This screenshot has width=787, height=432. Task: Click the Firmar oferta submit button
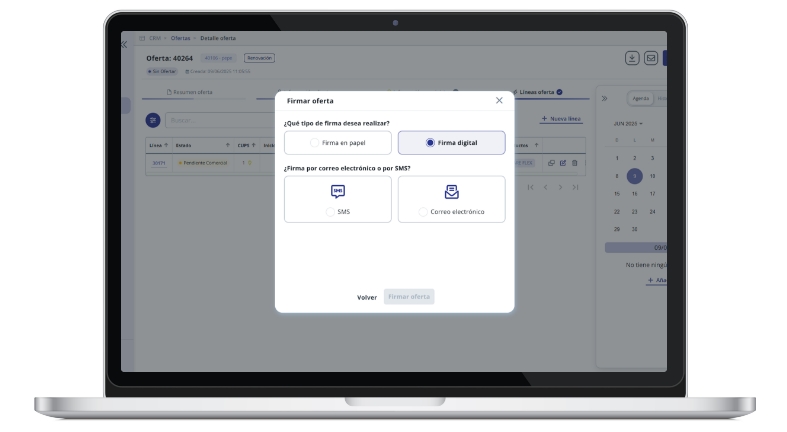409,297
